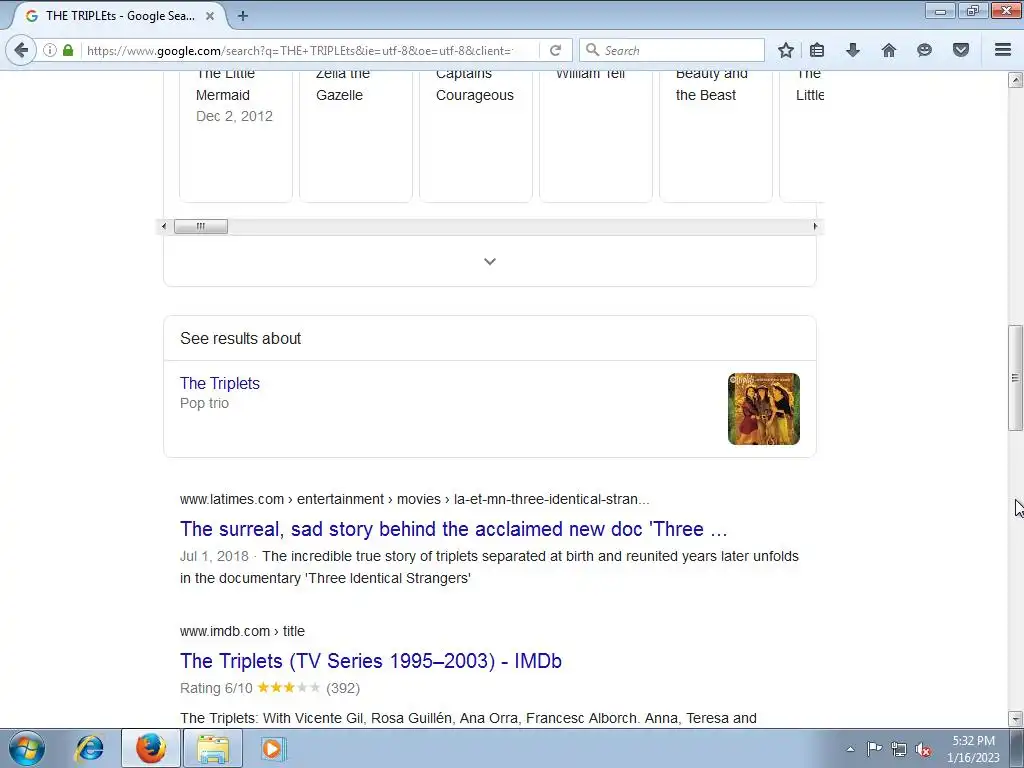Image resolution: width=1024 pixels, height=768 pixels.
Task: Open The Triplets TV Series IMDb result
Action: point(370,661)
